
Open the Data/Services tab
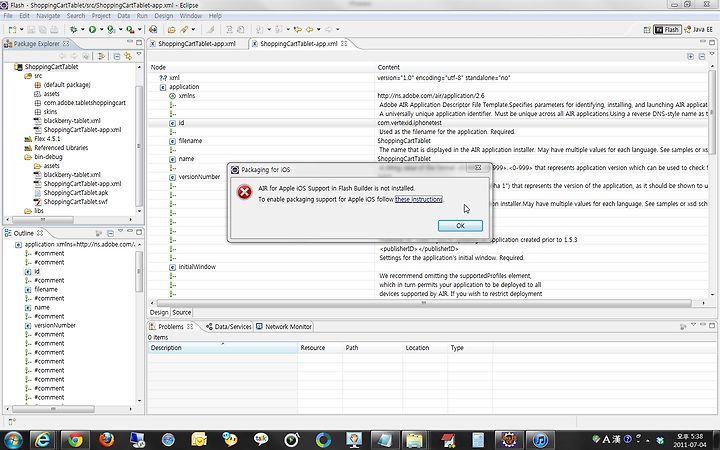click(x=229, y=326)
